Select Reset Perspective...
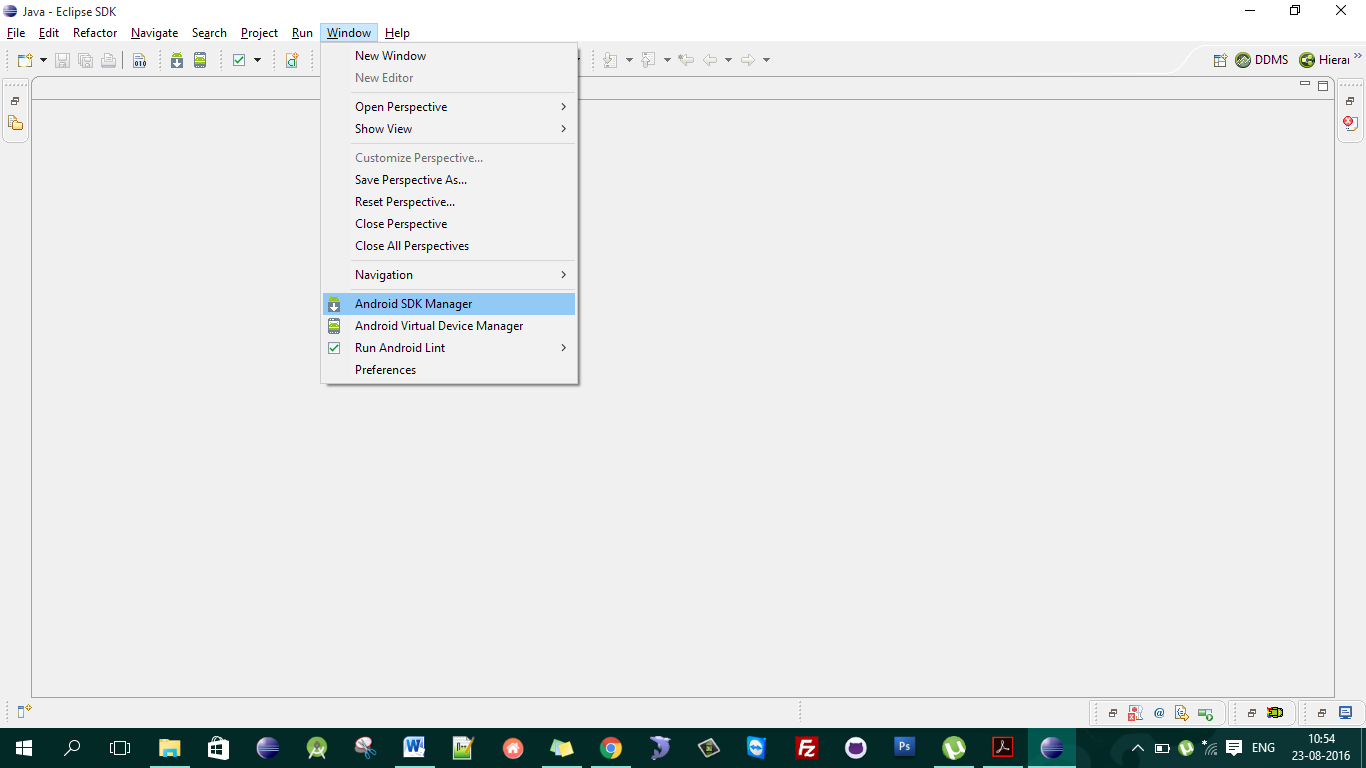 point(449,202)
